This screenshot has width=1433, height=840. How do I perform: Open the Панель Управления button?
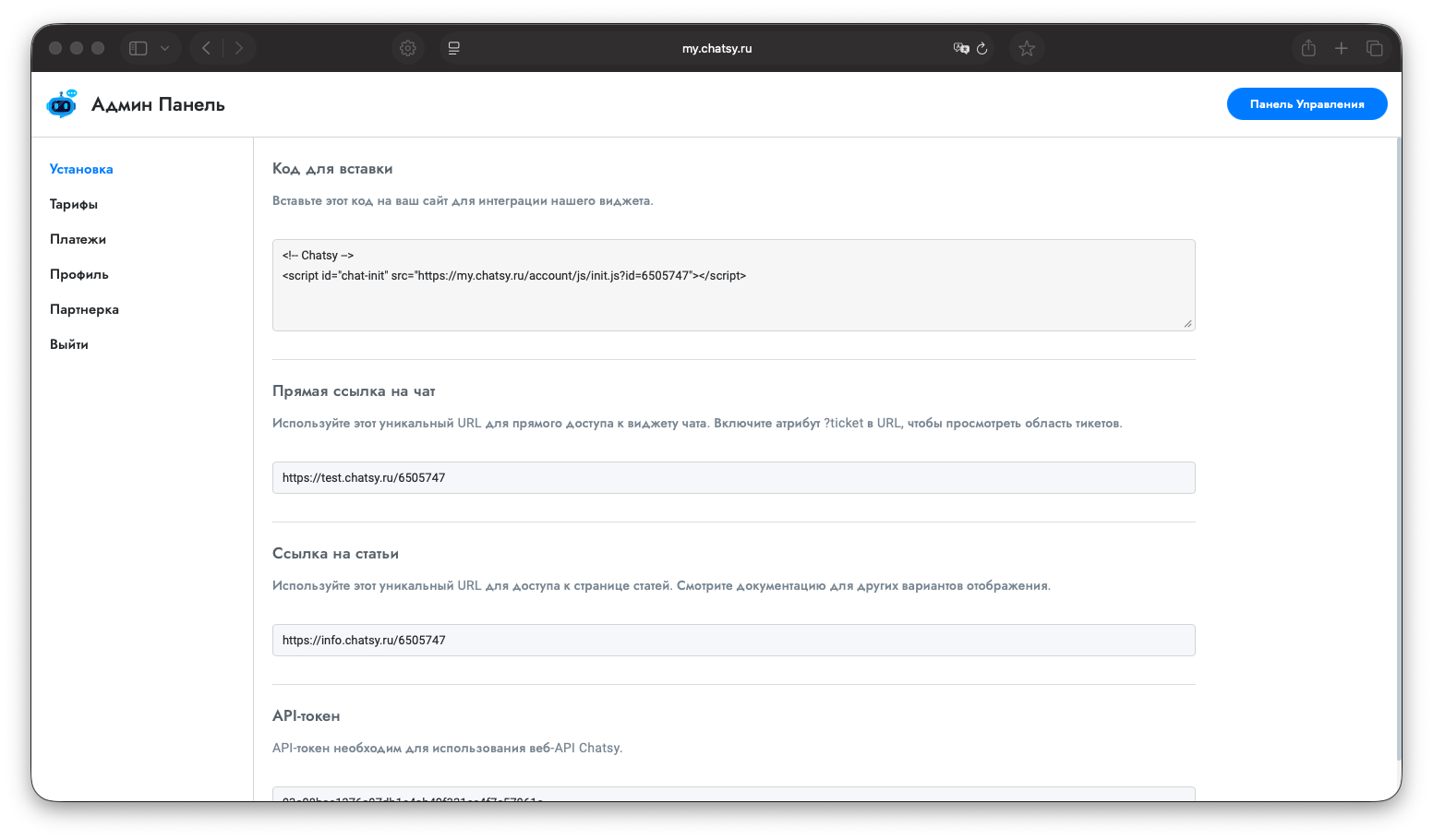pyautogui.click(x=1307, y=104)
